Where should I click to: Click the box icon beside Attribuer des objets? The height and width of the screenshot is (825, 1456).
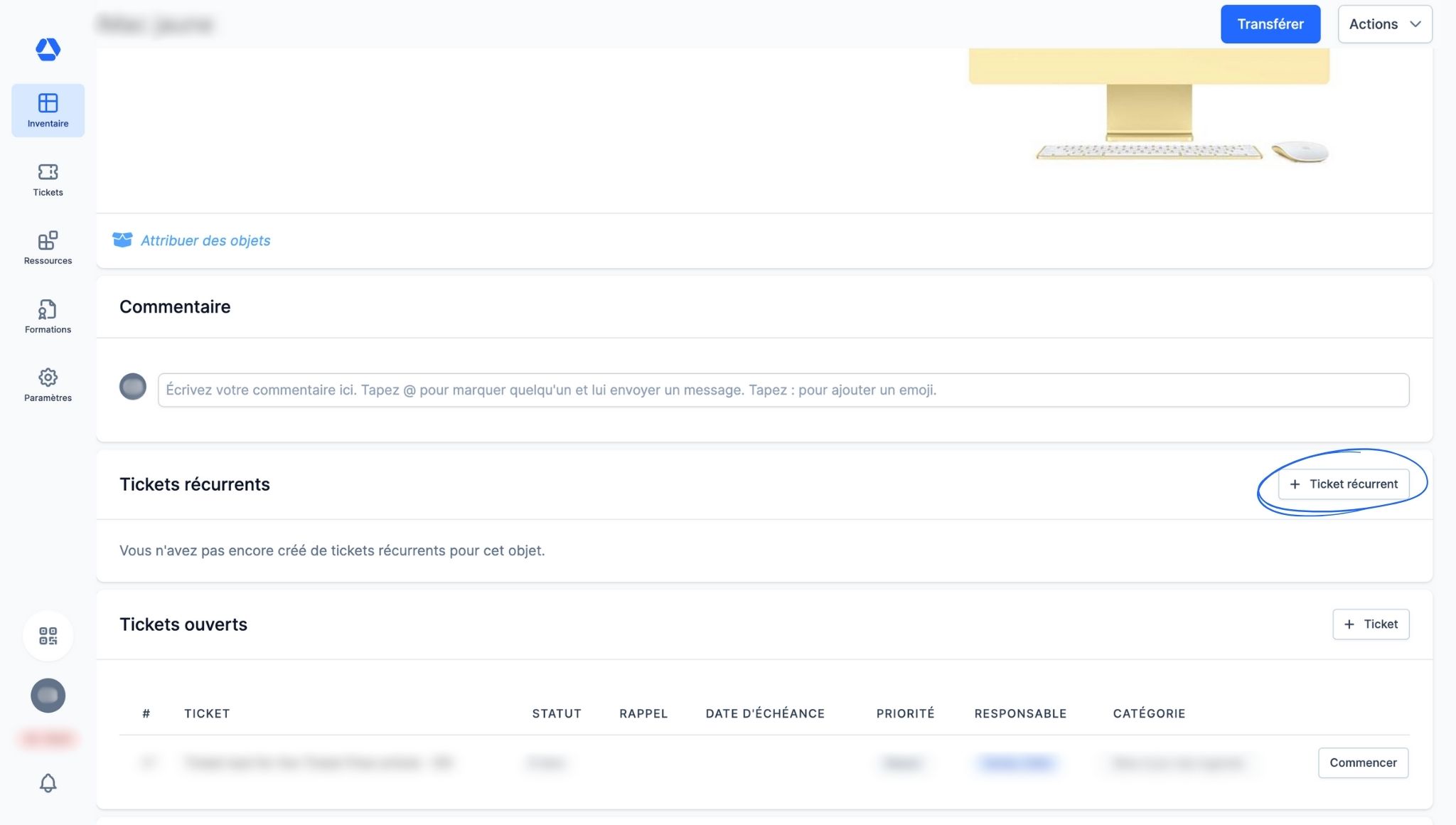(x=122, y=240)
